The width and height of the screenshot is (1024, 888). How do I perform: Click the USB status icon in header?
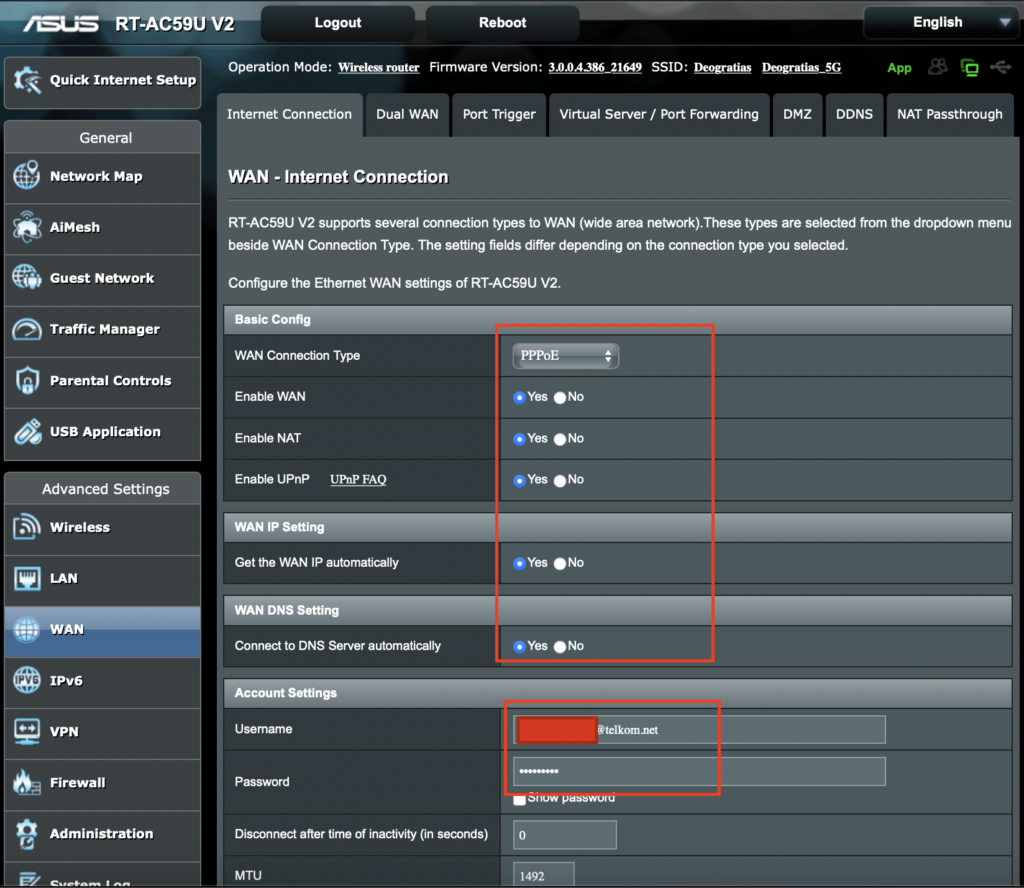999,67
